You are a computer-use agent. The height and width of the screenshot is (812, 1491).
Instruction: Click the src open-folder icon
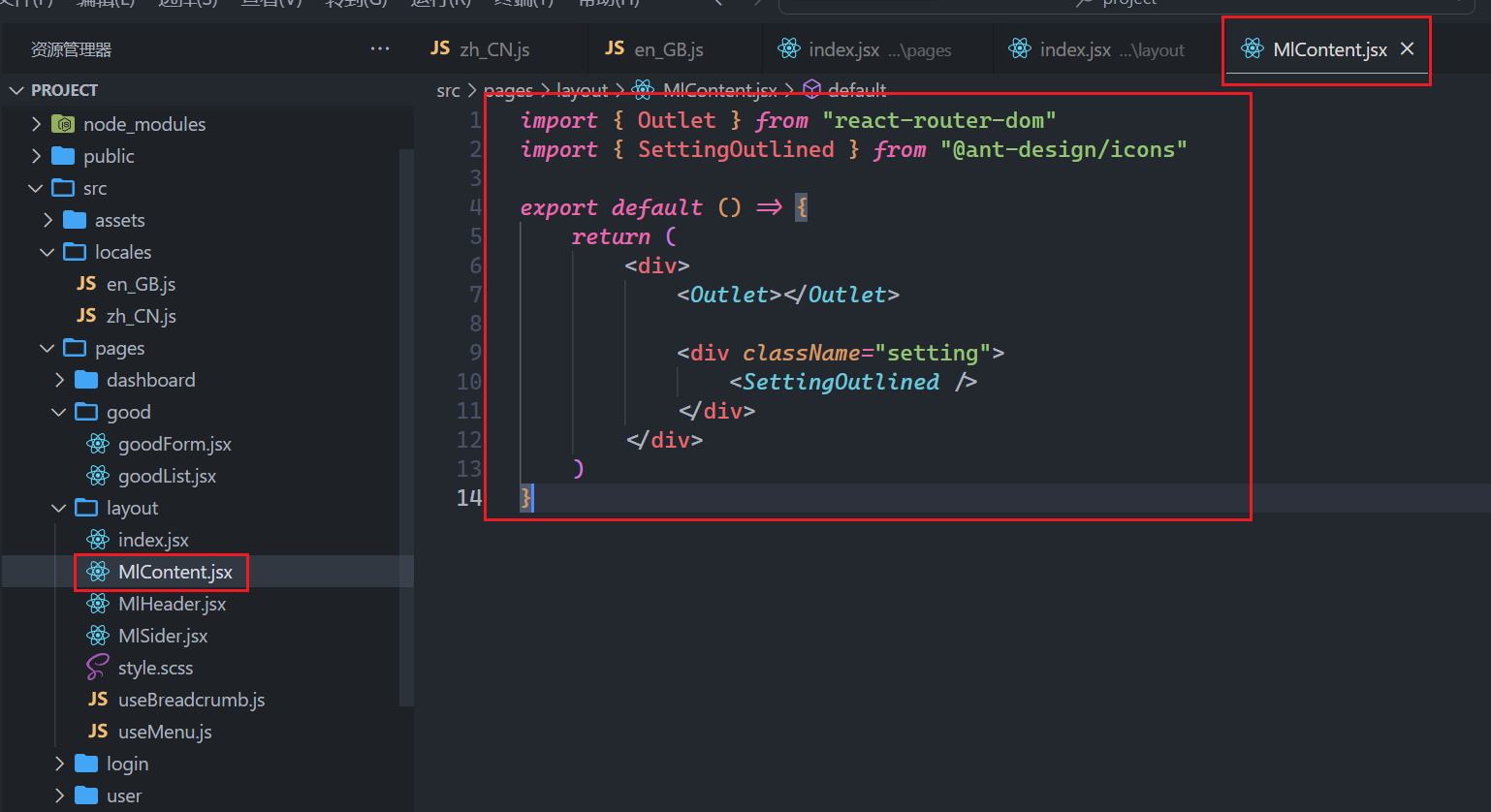(63, 188)
